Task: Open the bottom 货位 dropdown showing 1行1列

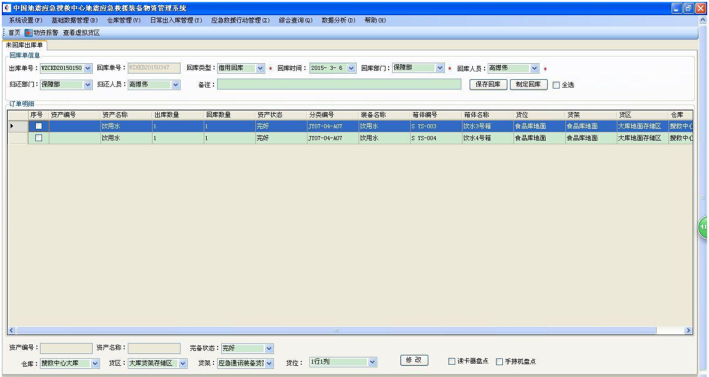Action: [x=372, y=362]
